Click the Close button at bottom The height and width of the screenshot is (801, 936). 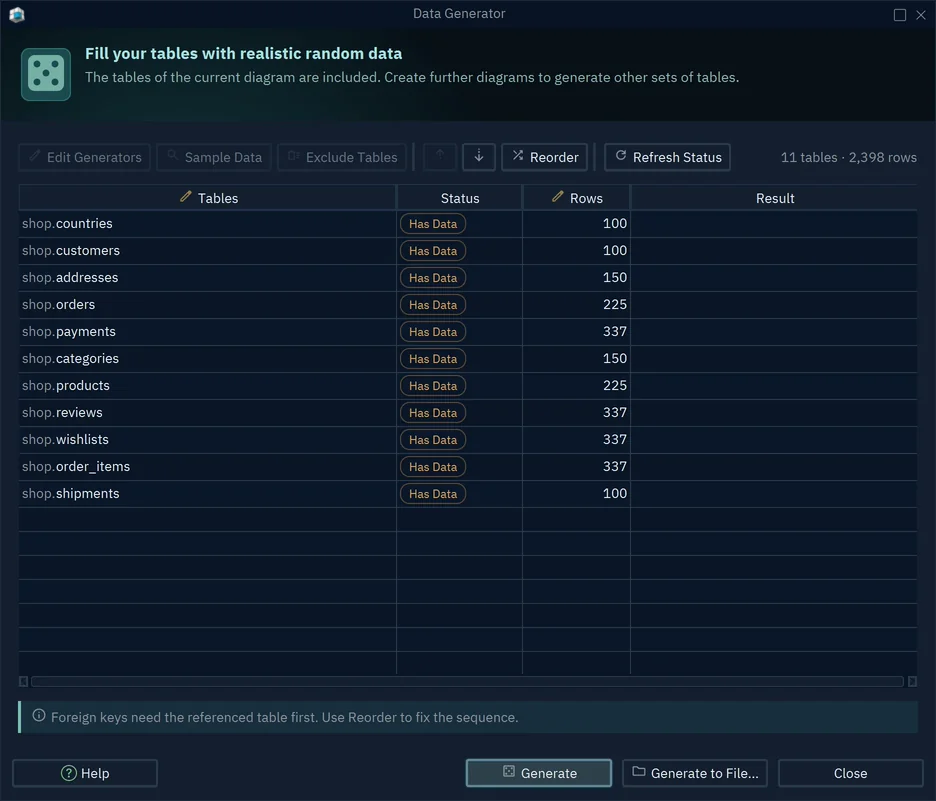click(x=851, y=773)
